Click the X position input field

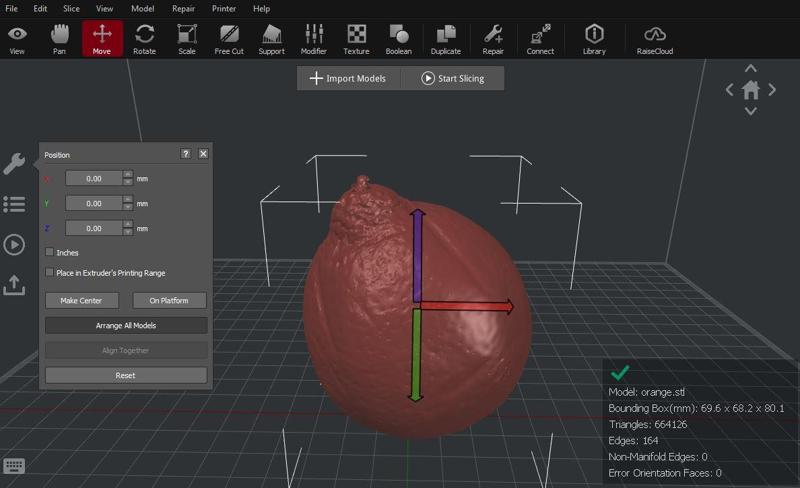coord(94,179)
